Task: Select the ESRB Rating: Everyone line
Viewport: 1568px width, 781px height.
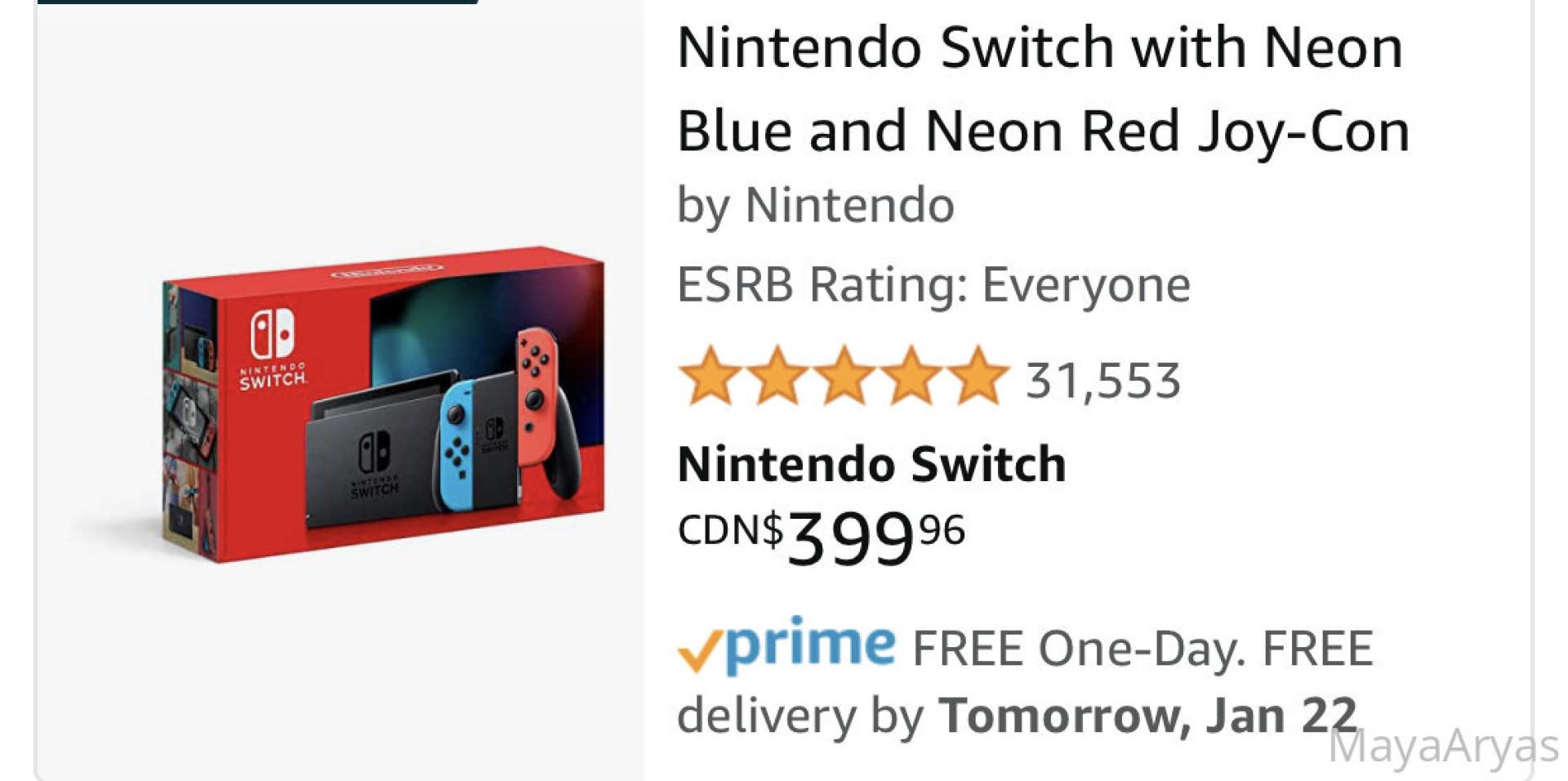Action: point(933,285)
